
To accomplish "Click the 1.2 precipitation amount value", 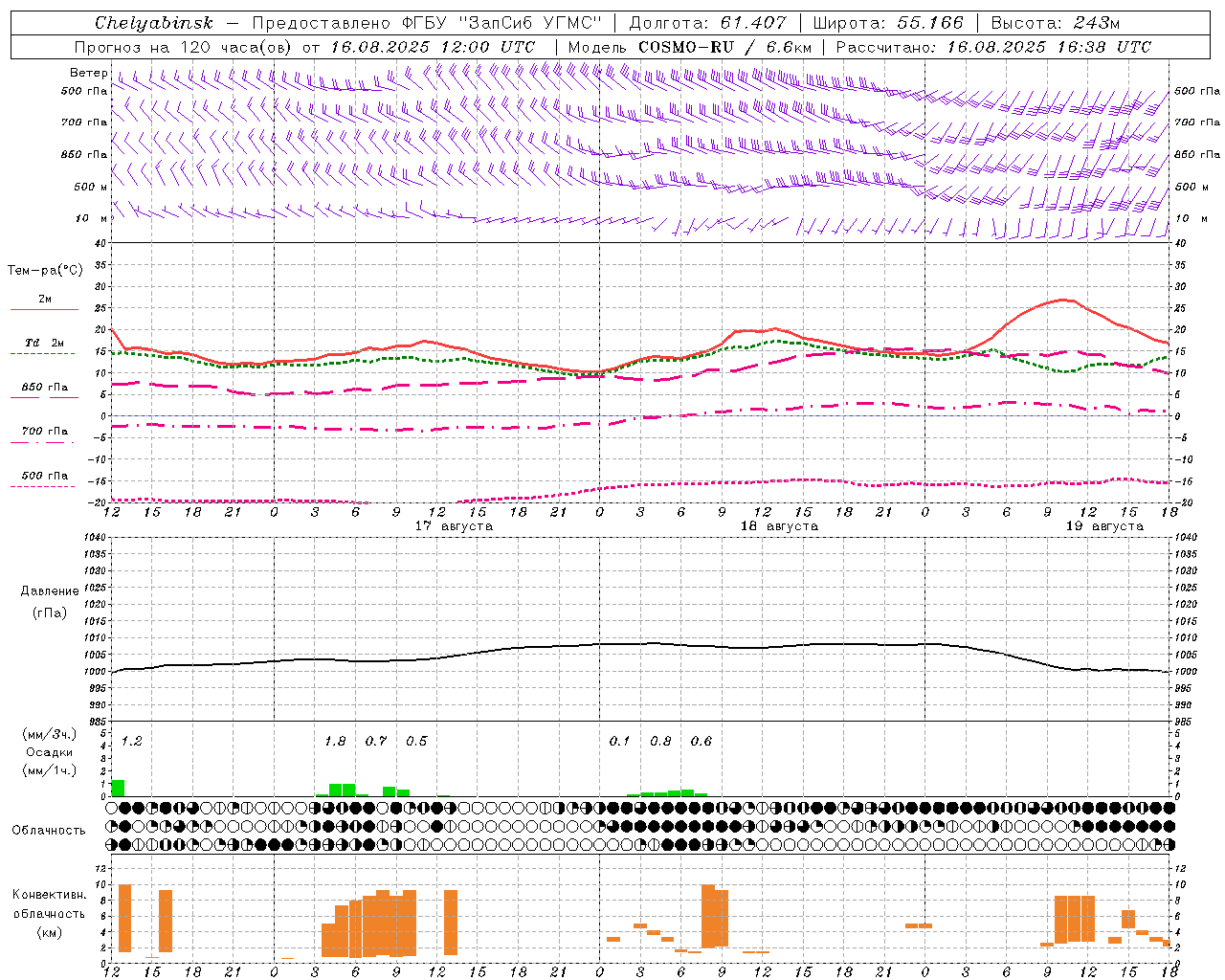I will [x=132, y=742].
